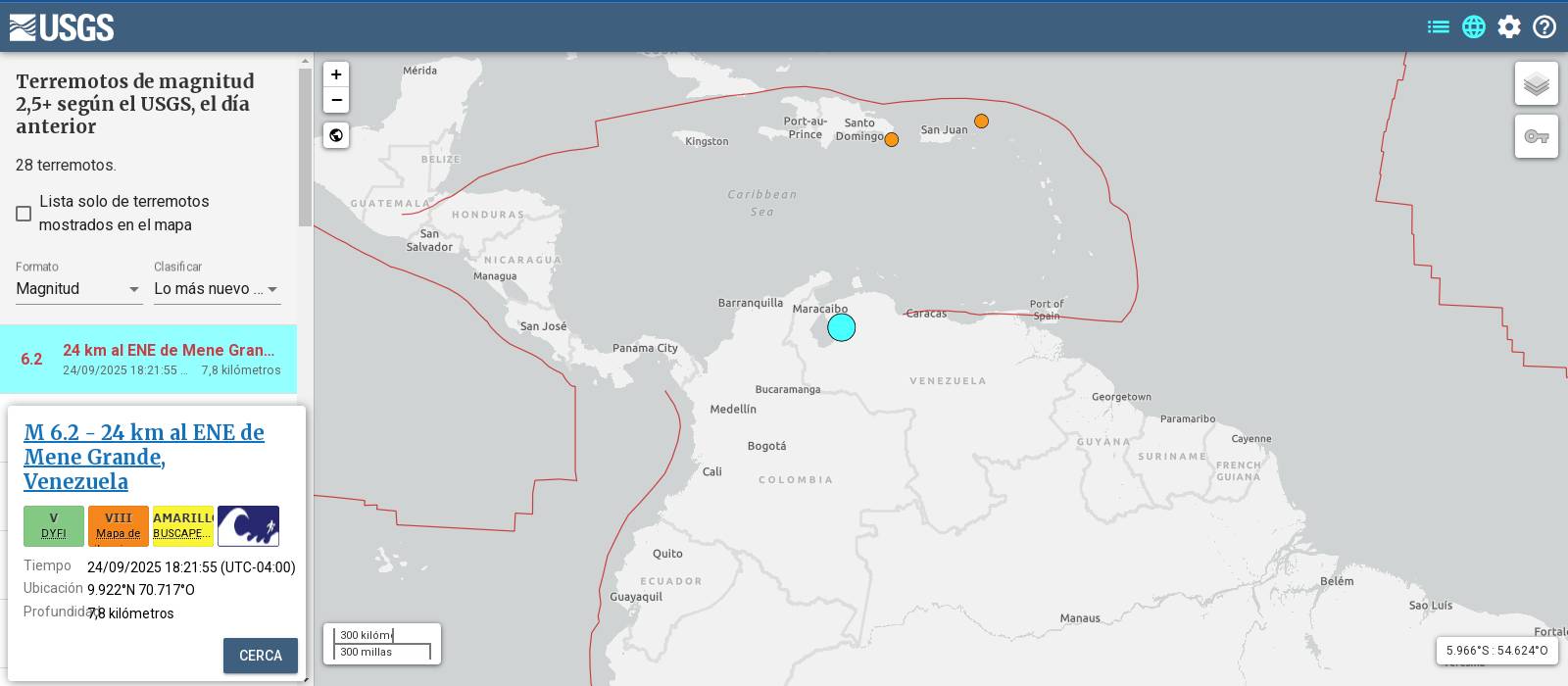Open the orange ShakeMap VIII badge
The height and width of the screenshot is (686, 1568).
click(119, 526)
